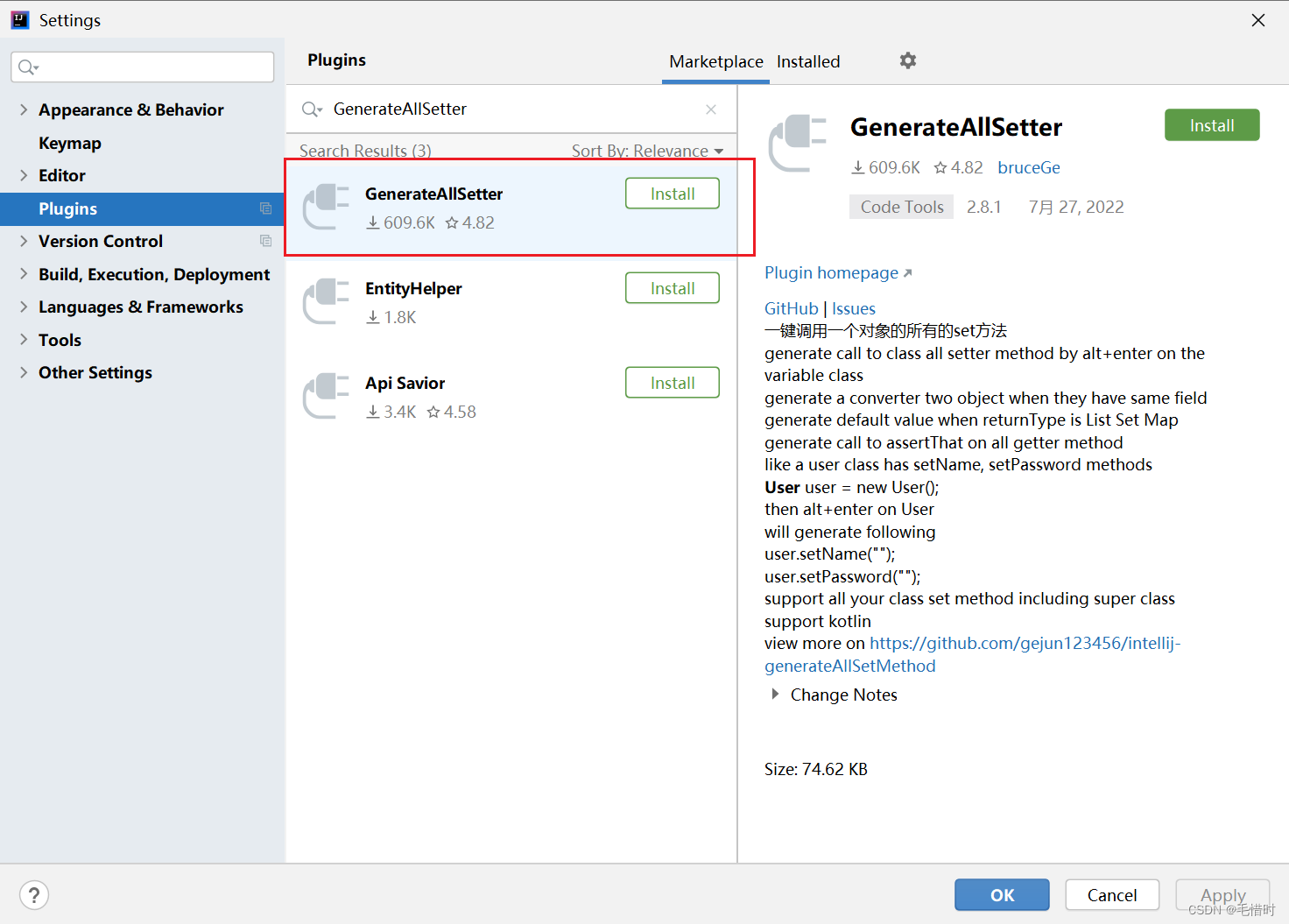The image size is (1289, 924).
Task: Open the GitHub link
Action: (791, 308)
